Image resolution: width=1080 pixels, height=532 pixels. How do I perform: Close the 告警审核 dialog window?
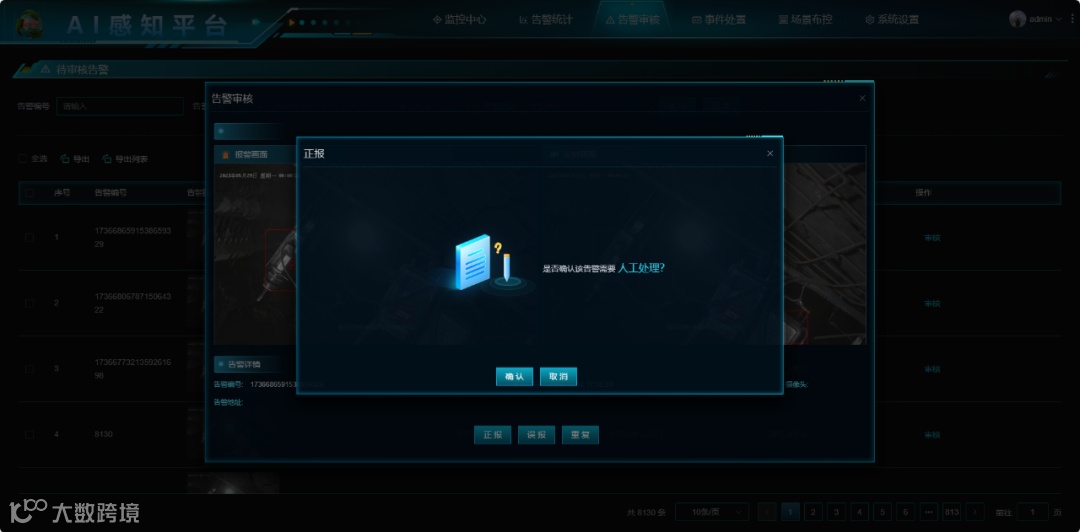pyautogui.click(x=862, y=98)
